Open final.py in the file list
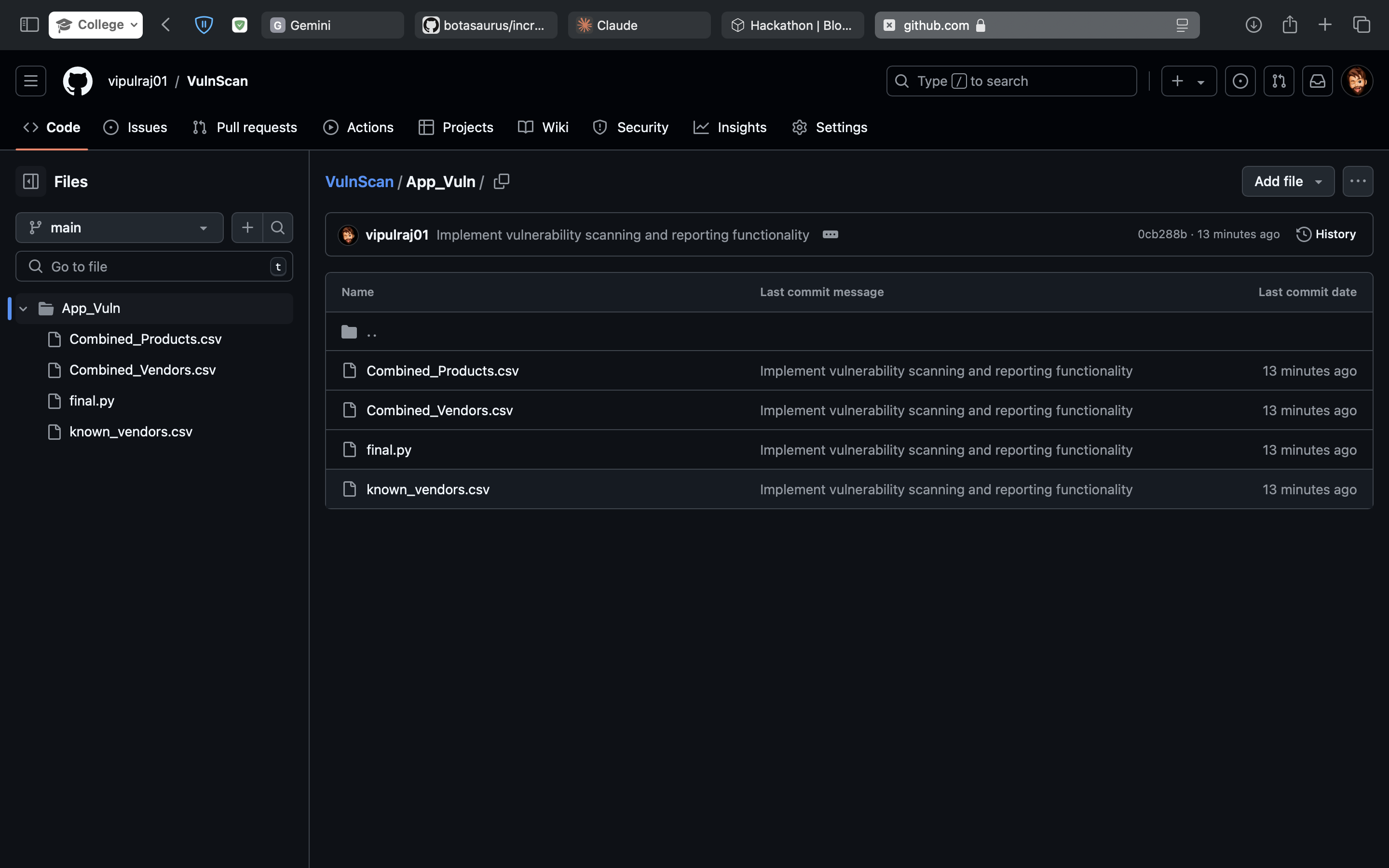 tap(389, 449)
